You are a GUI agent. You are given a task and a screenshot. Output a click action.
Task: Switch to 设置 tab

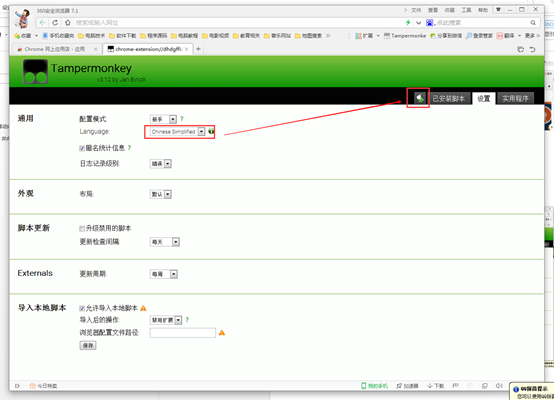pyautogui.click(x=484, y=99)
